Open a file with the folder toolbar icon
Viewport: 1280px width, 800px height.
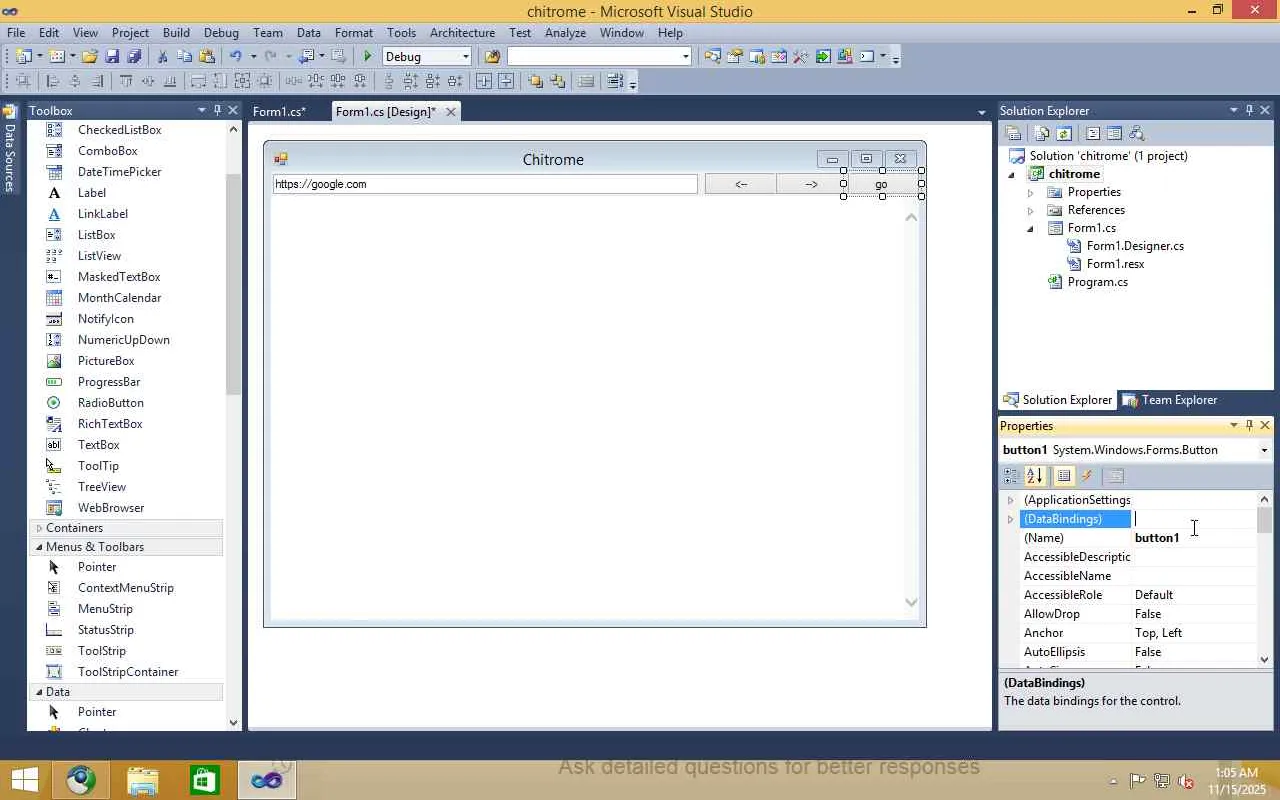(x=90, y=57)
